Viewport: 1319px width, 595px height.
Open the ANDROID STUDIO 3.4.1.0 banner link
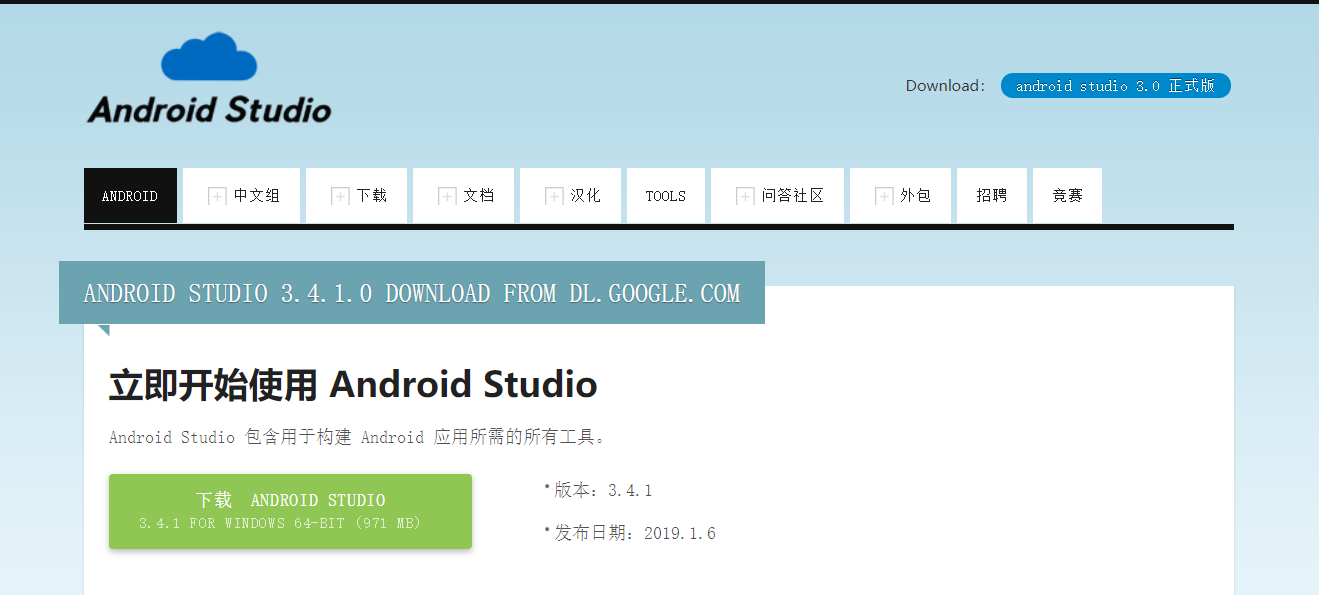click(412, 292)
